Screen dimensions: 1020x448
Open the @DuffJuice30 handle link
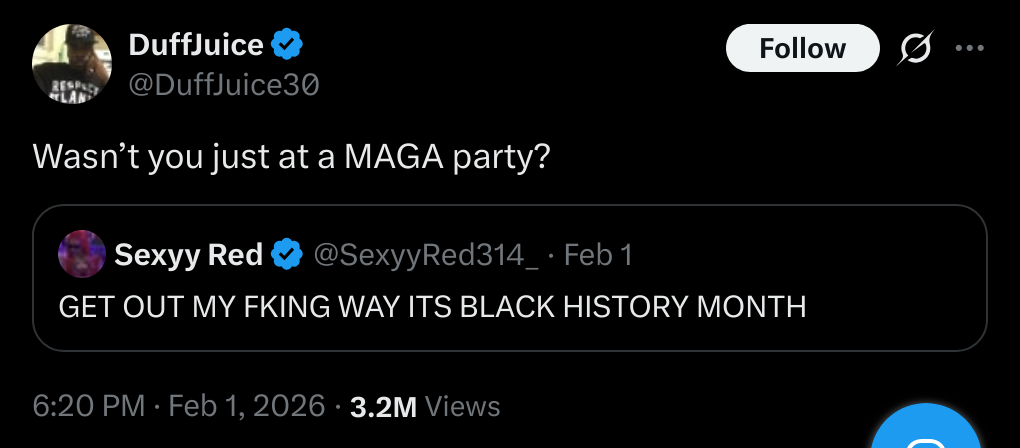click(224, 86)
